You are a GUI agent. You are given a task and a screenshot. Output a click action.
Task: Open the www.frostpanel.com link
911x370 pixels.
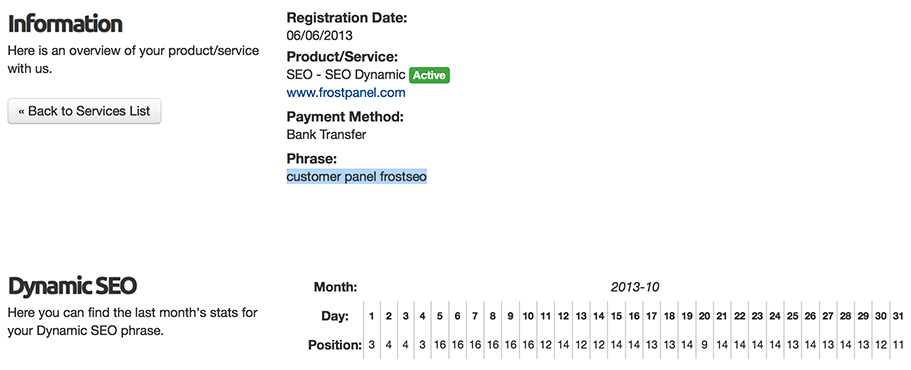(346, 92)
